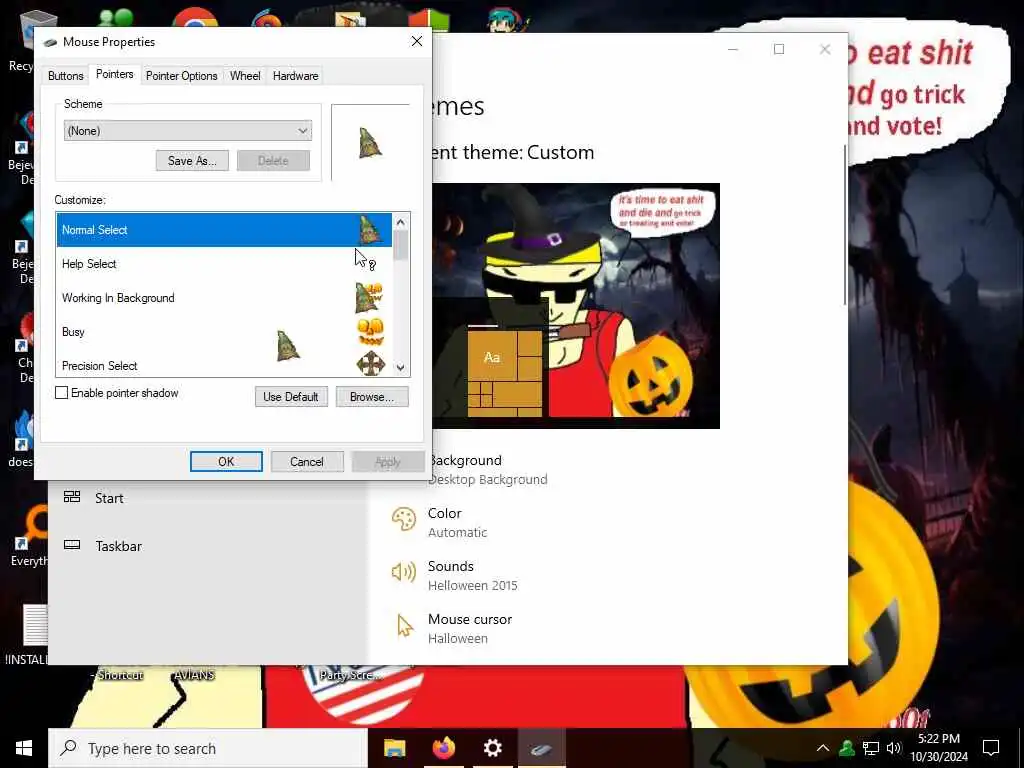This screenshot has width=1024, height=768.
Task: Click Cancel in Mouse Properties
Action: point(307,462)
